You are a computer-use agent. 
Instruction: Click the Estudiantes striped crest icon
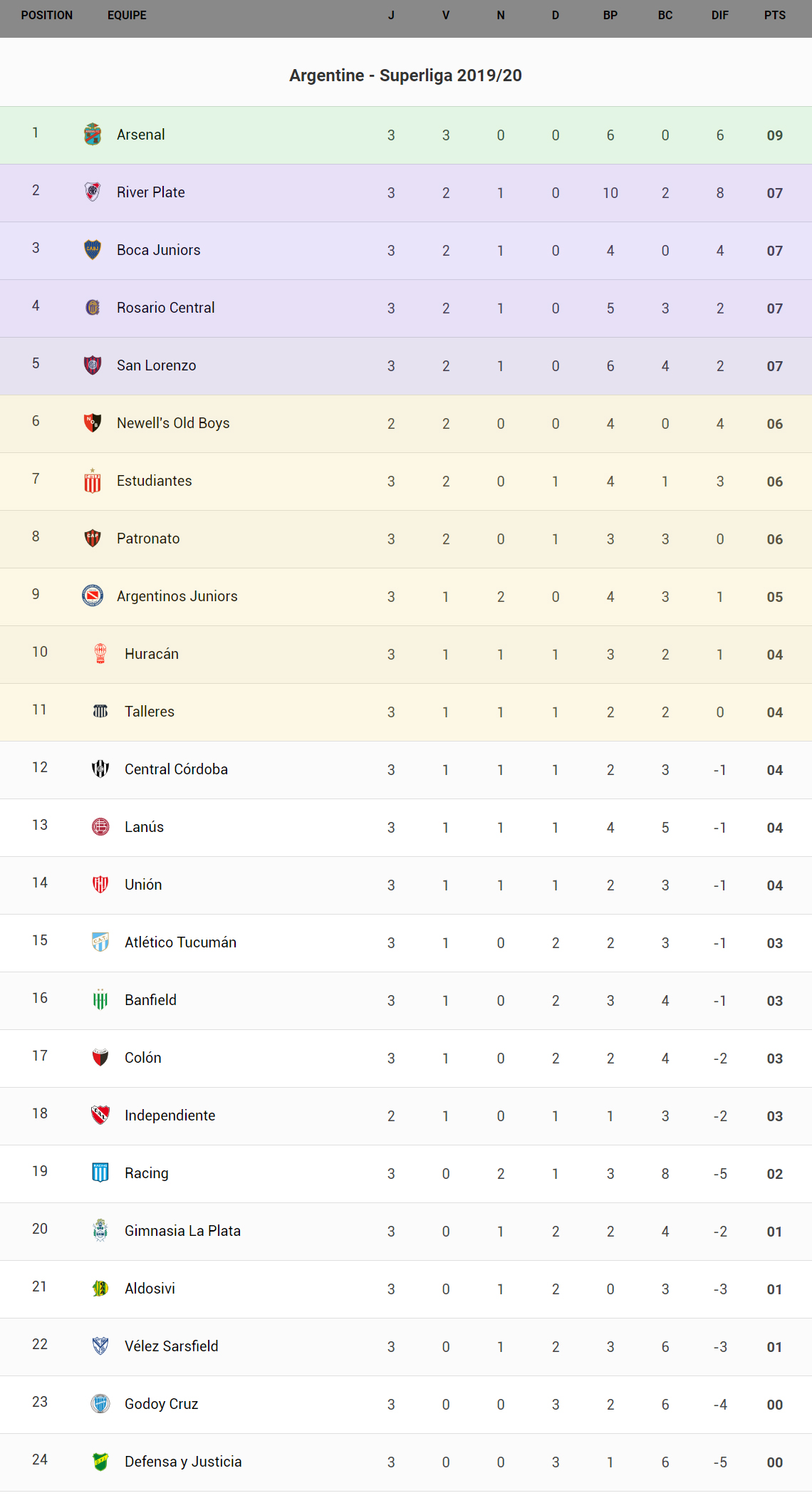93,481
